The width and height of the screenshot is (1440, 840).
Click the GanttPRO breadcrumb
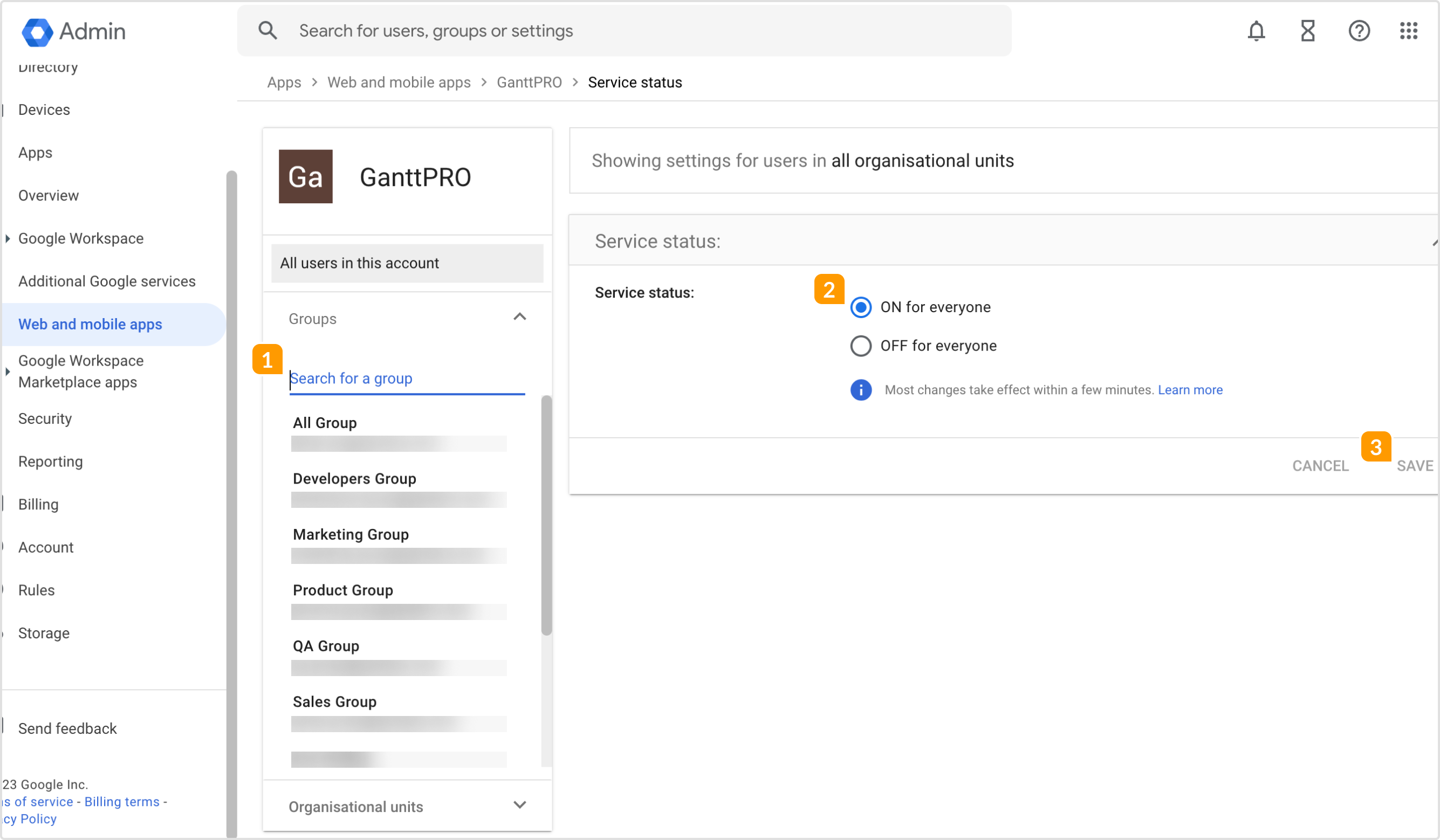pos(529,82)
